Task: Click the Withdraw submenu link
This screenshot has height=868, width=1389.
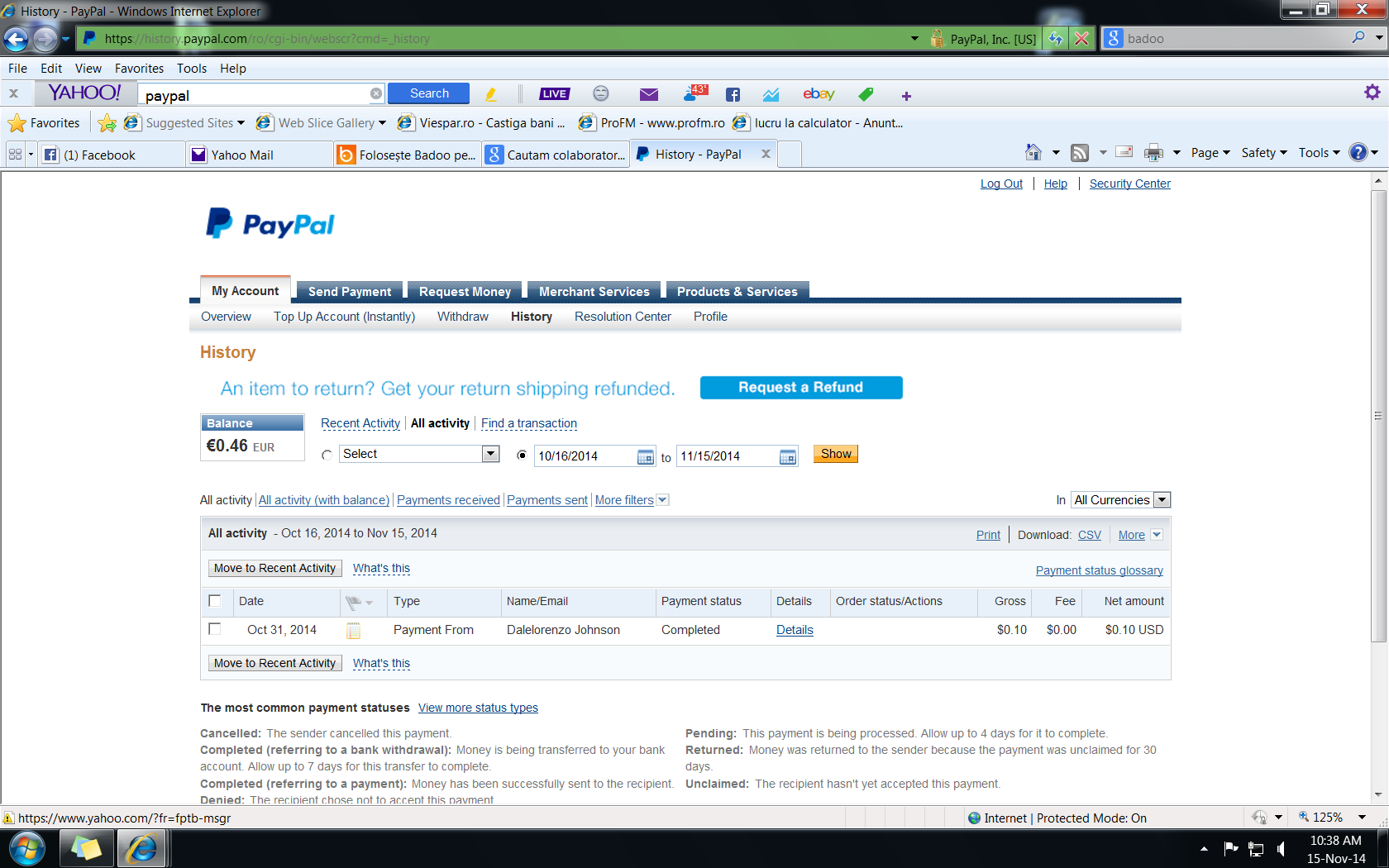Action: tap(462, 317)
